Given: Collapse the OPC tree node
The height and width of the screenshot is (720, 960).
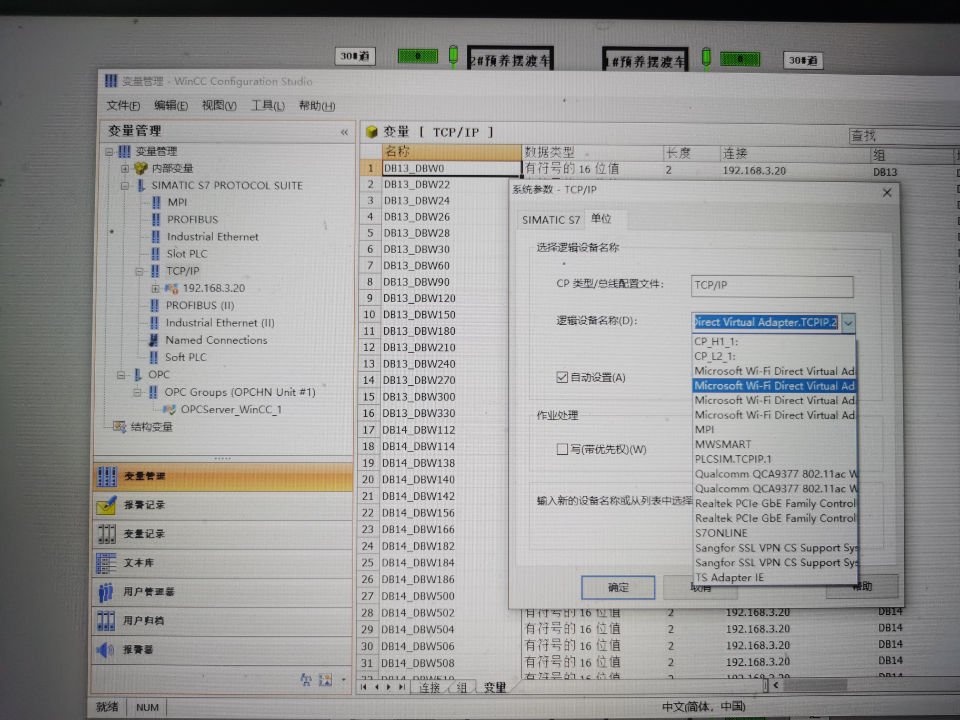Looking at the screenshot, I should [121, 374].
